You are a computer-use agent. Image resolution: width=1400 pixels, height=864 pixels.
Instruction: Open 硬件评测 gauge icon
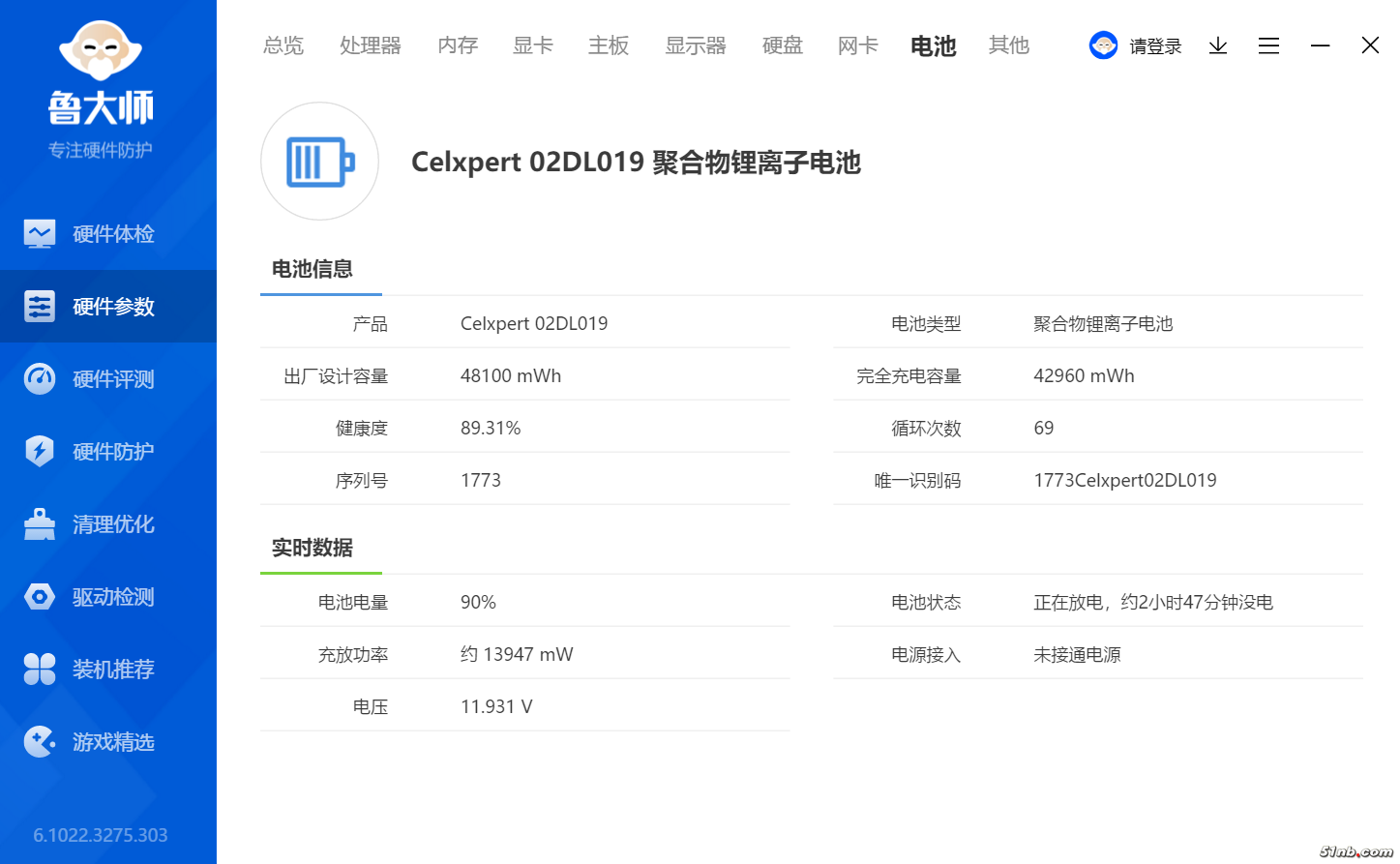pos(40,379)
